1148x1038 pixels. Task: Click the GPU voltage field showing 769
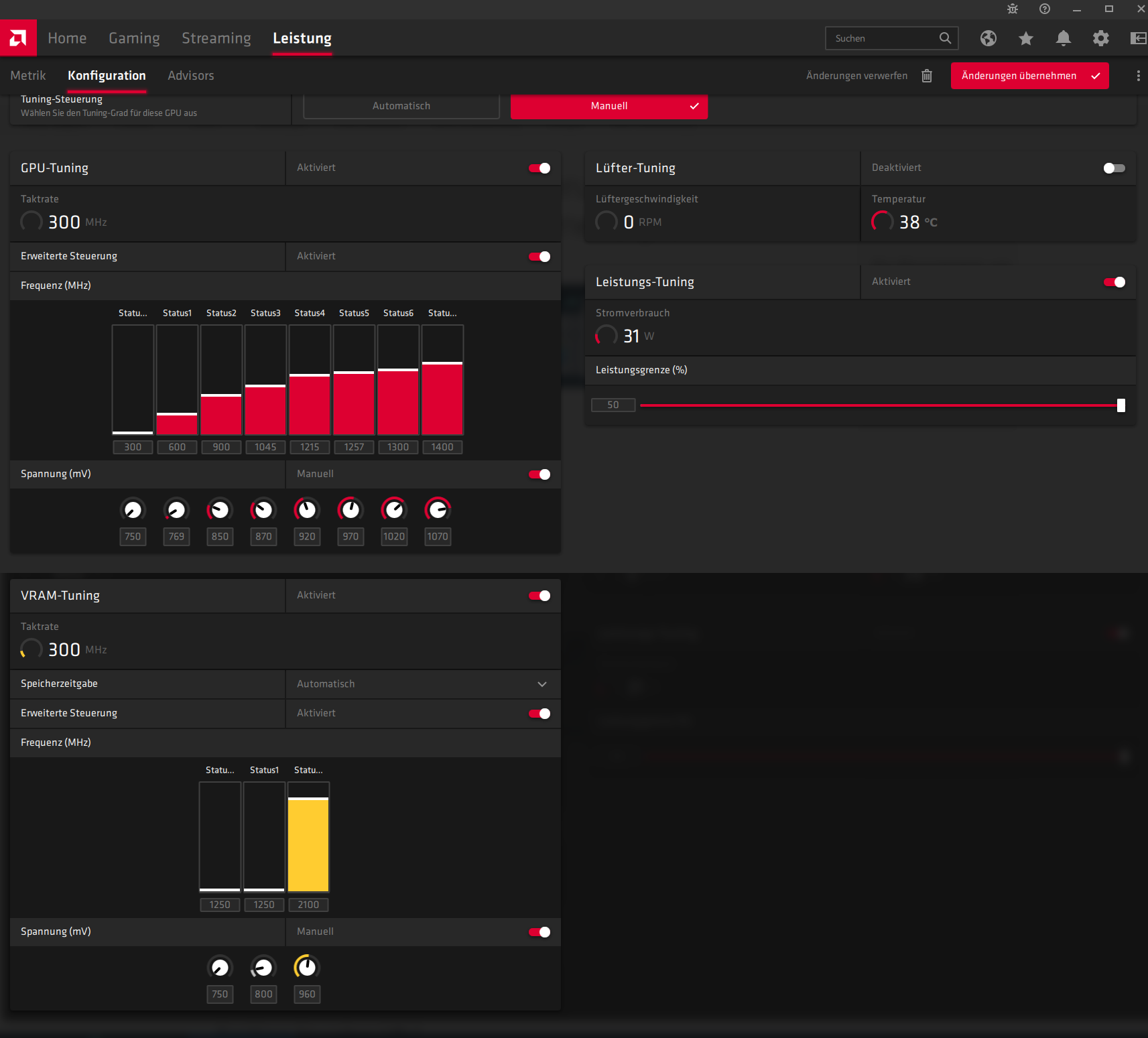[176, 537]
